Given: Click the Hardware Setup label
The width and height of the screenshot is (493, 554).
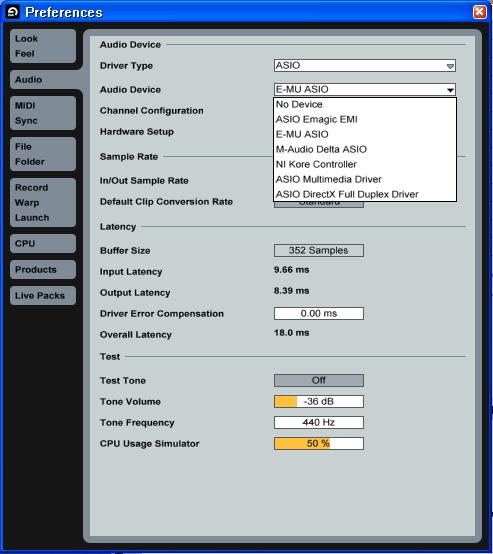Looking at the screenshot, I should [x=137, y=132].
